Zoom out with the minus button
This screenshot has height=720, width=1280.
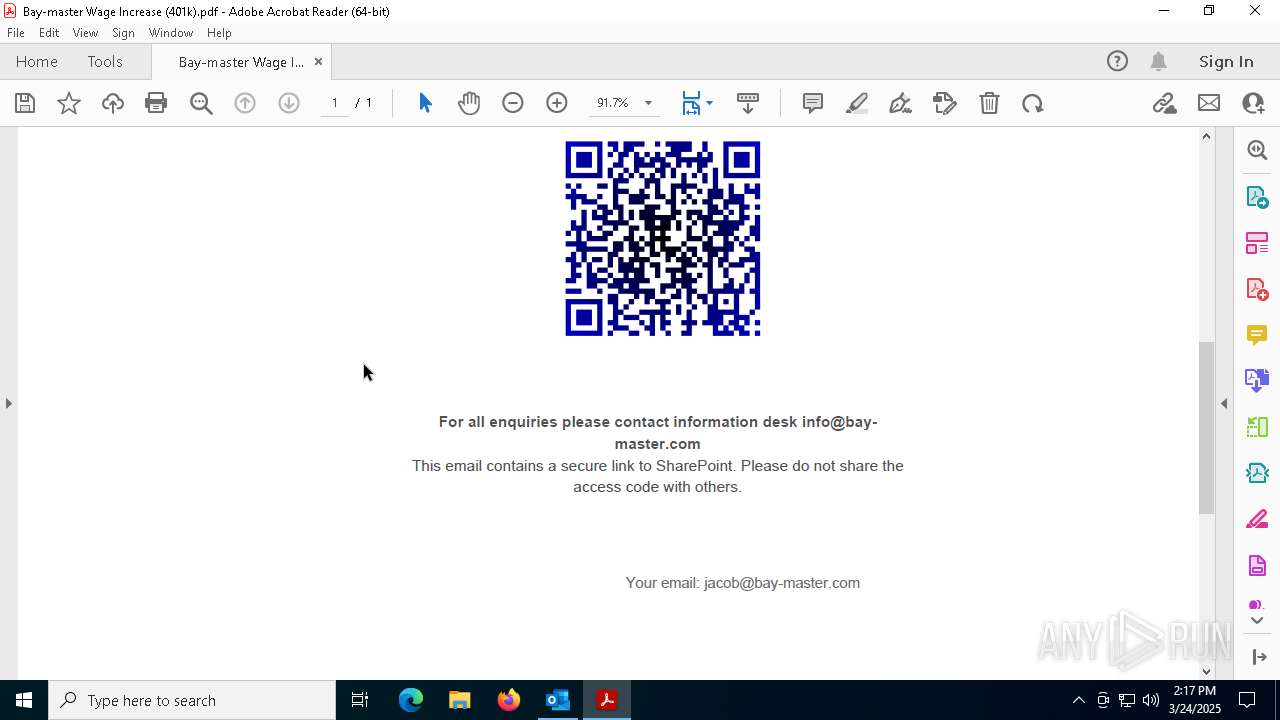tap(513, 103)
